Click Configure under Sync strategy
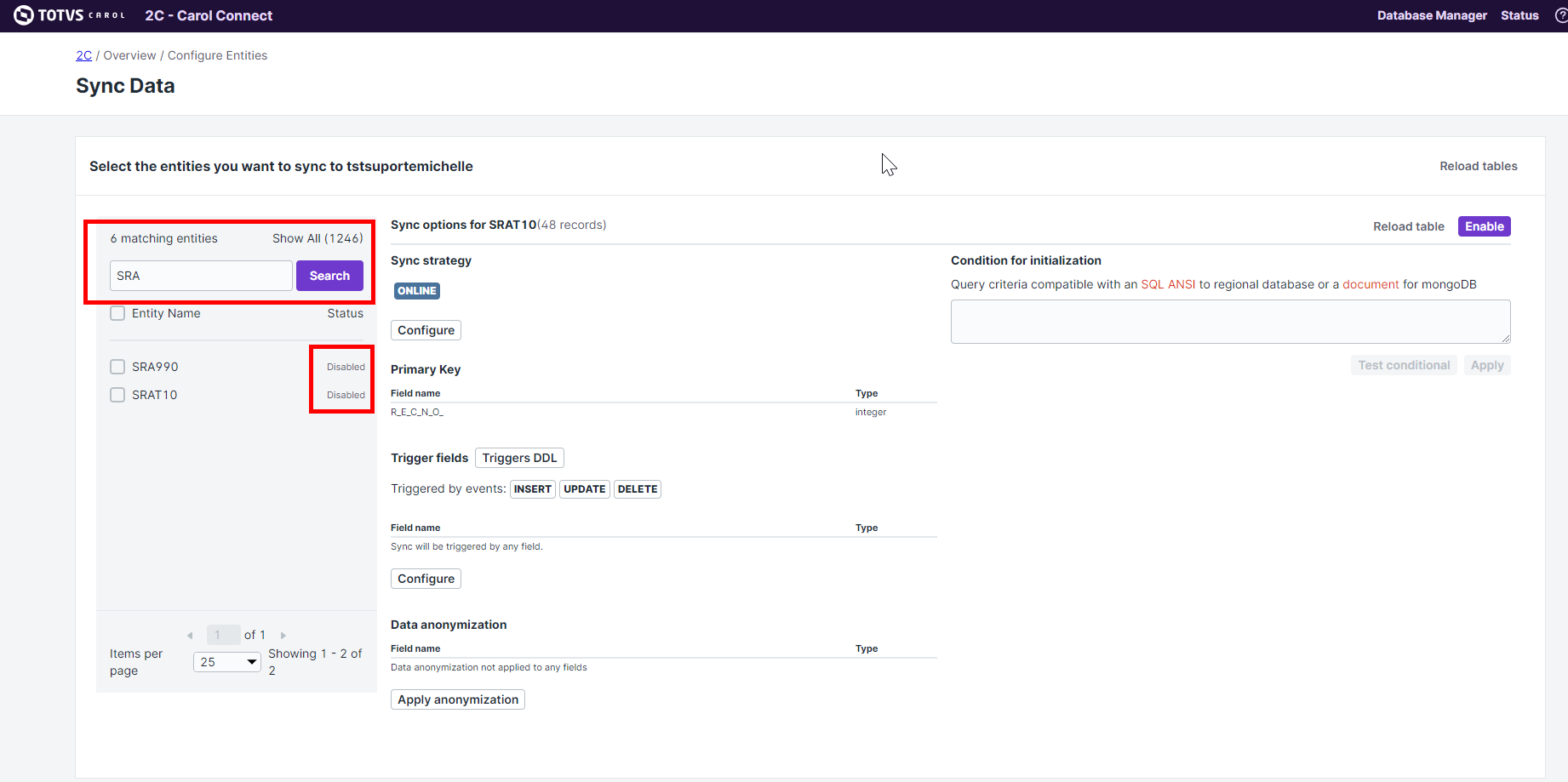1568x782 pixels. 426,330
